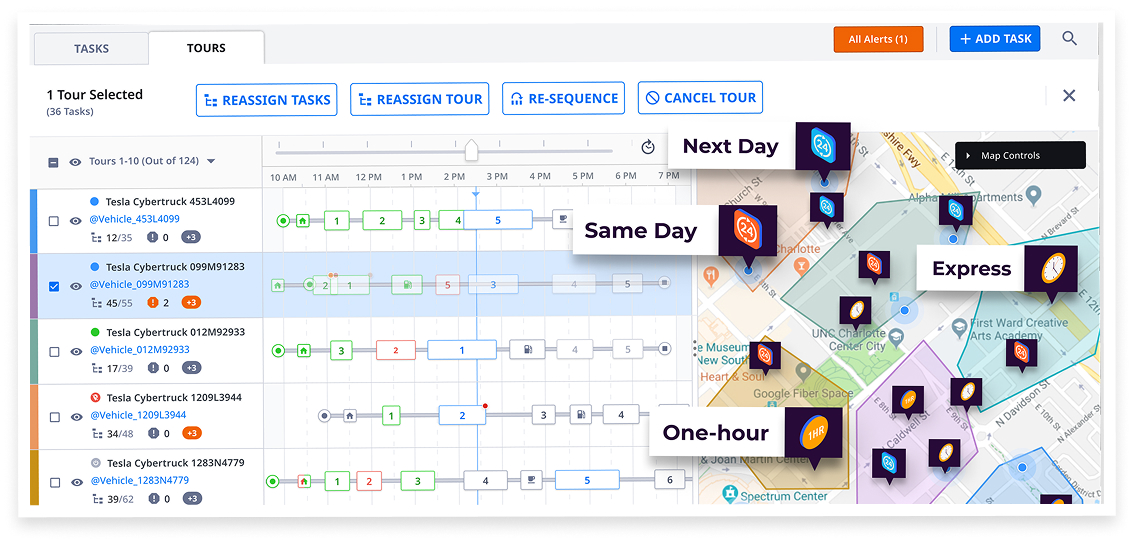The height and width of the screenshot is (540, 1131).
Task: Click the timeline refresh clock icon
Action: [648, 147]
